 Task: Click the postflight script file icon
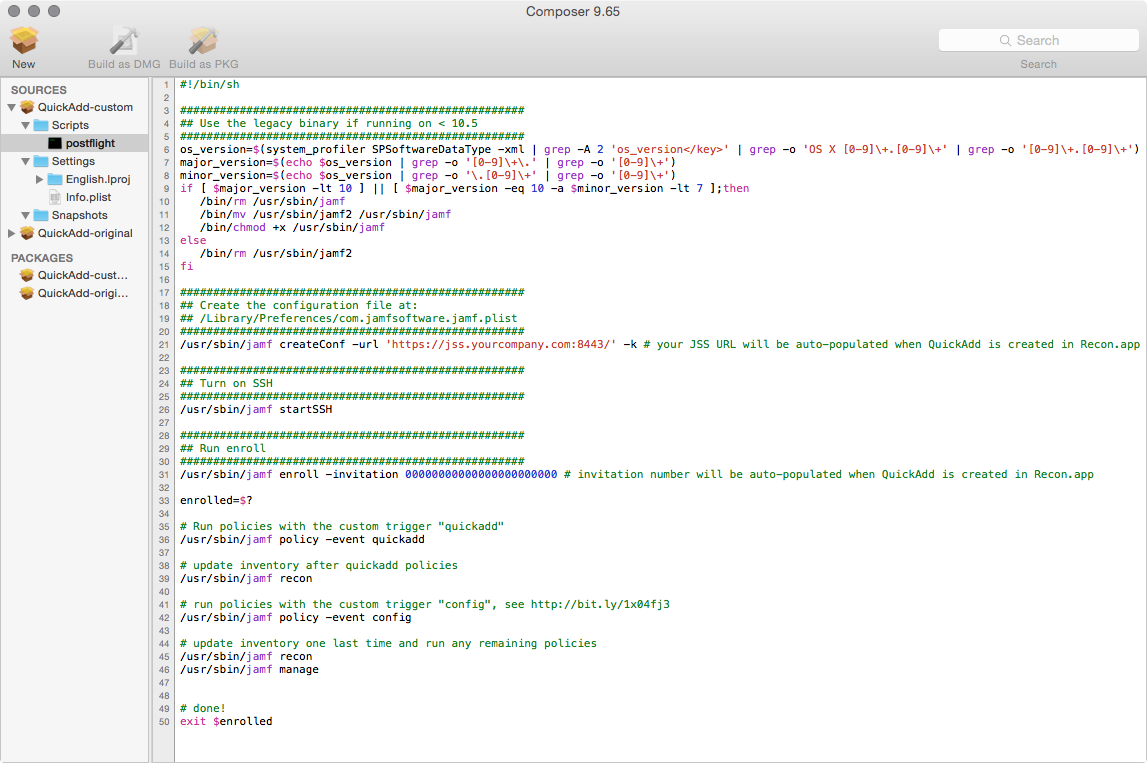(55, 143)
